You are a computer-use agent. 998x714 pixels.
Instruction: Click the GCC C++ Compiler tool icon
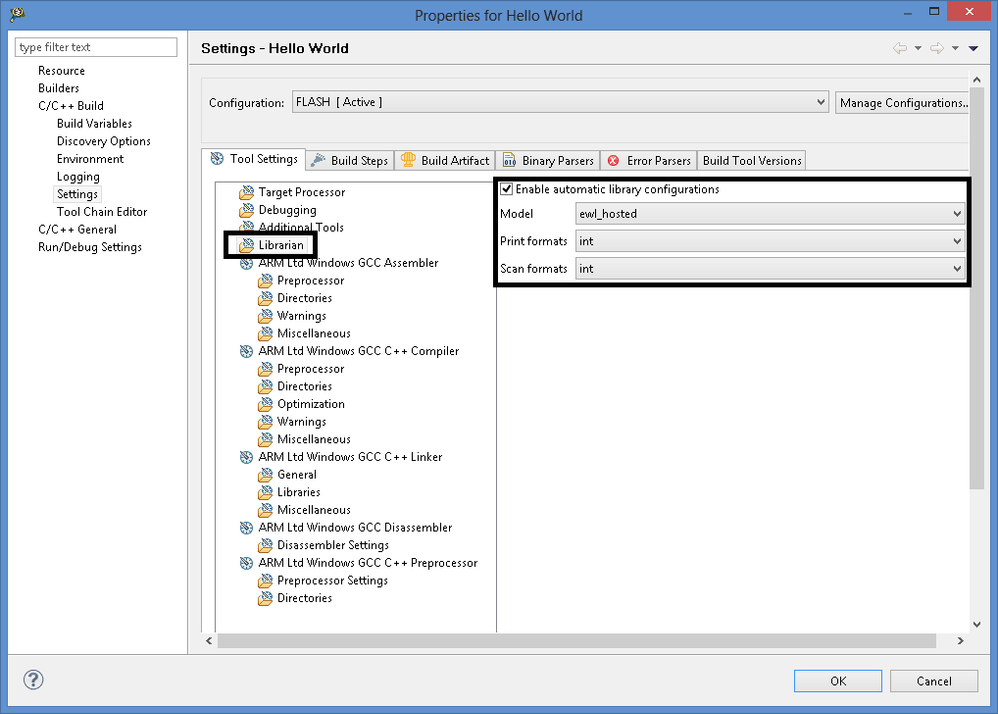pos(246,351)
